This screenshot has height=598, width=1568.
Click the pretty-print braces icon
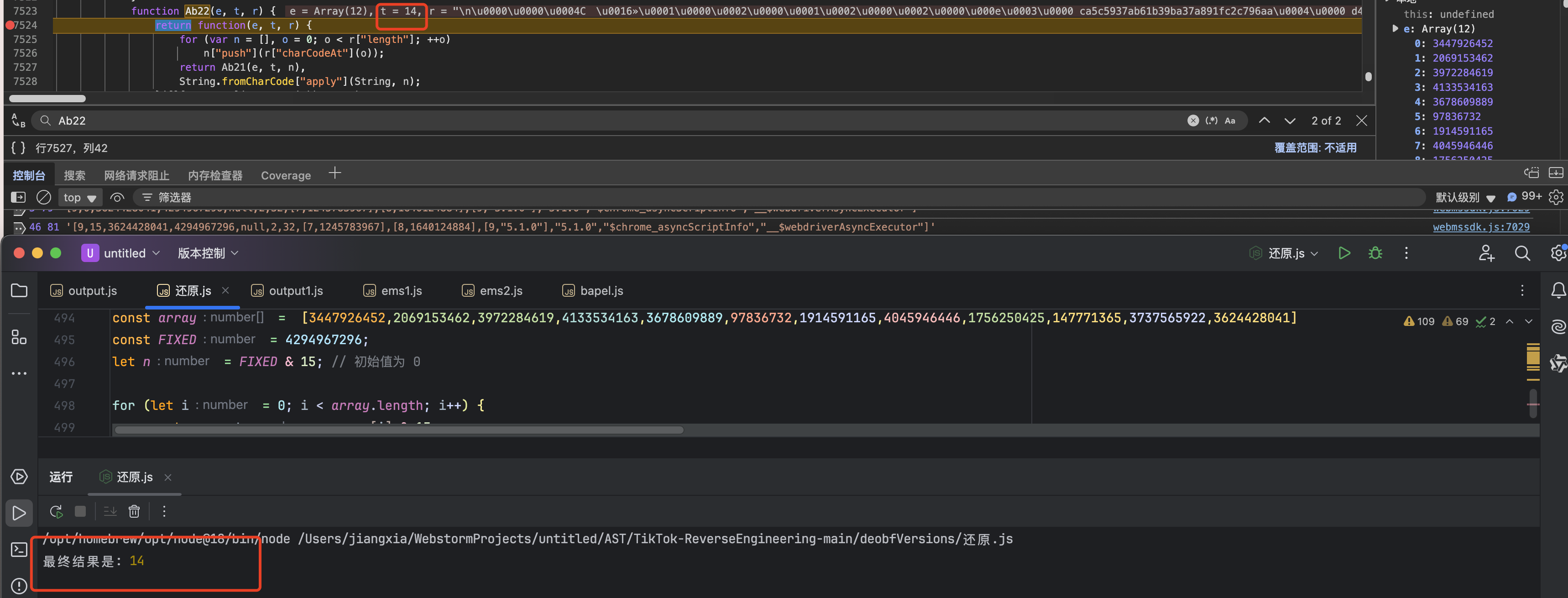click(x=18, y=148)
